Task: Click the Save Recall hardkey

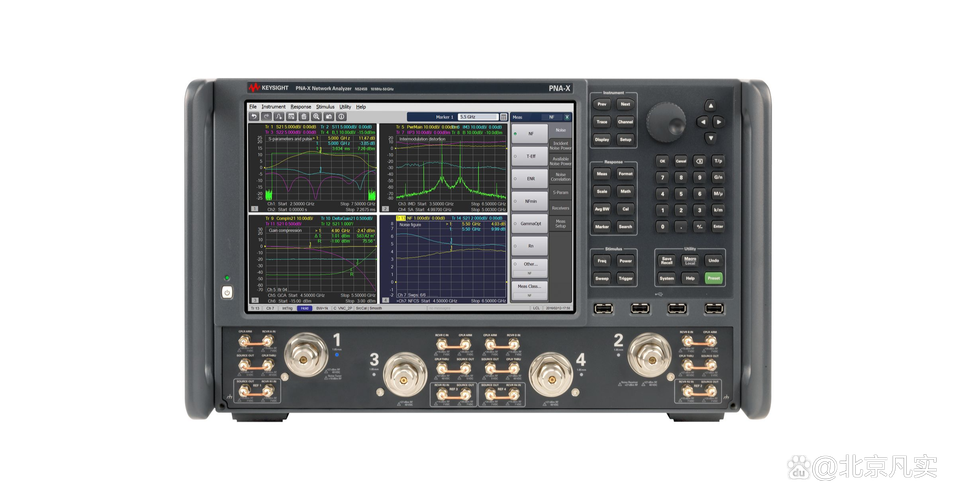Action: pyautogui.click(x=666, y=260)
